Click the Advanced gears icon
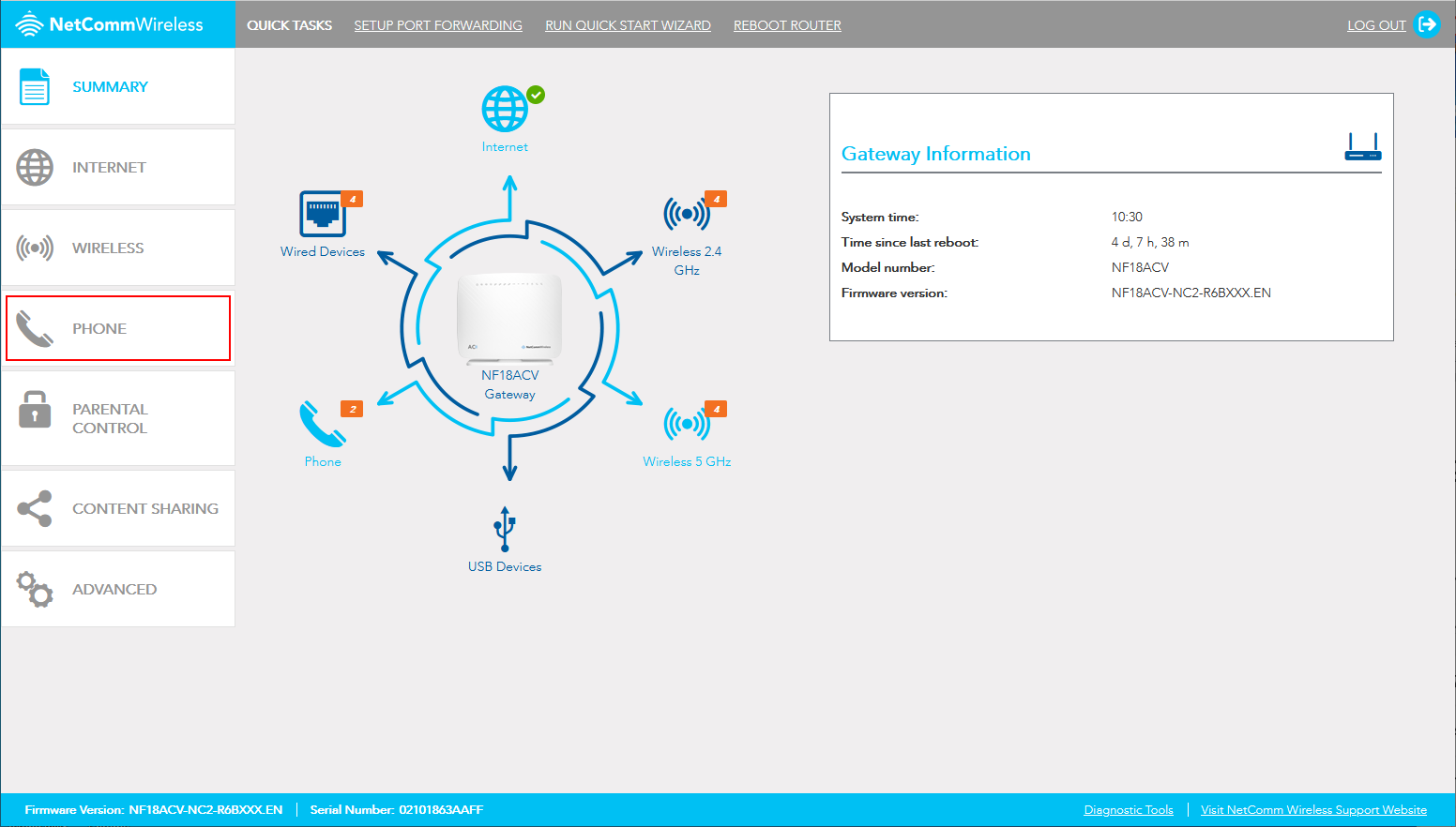The image size is (1456, 827). 35,589
